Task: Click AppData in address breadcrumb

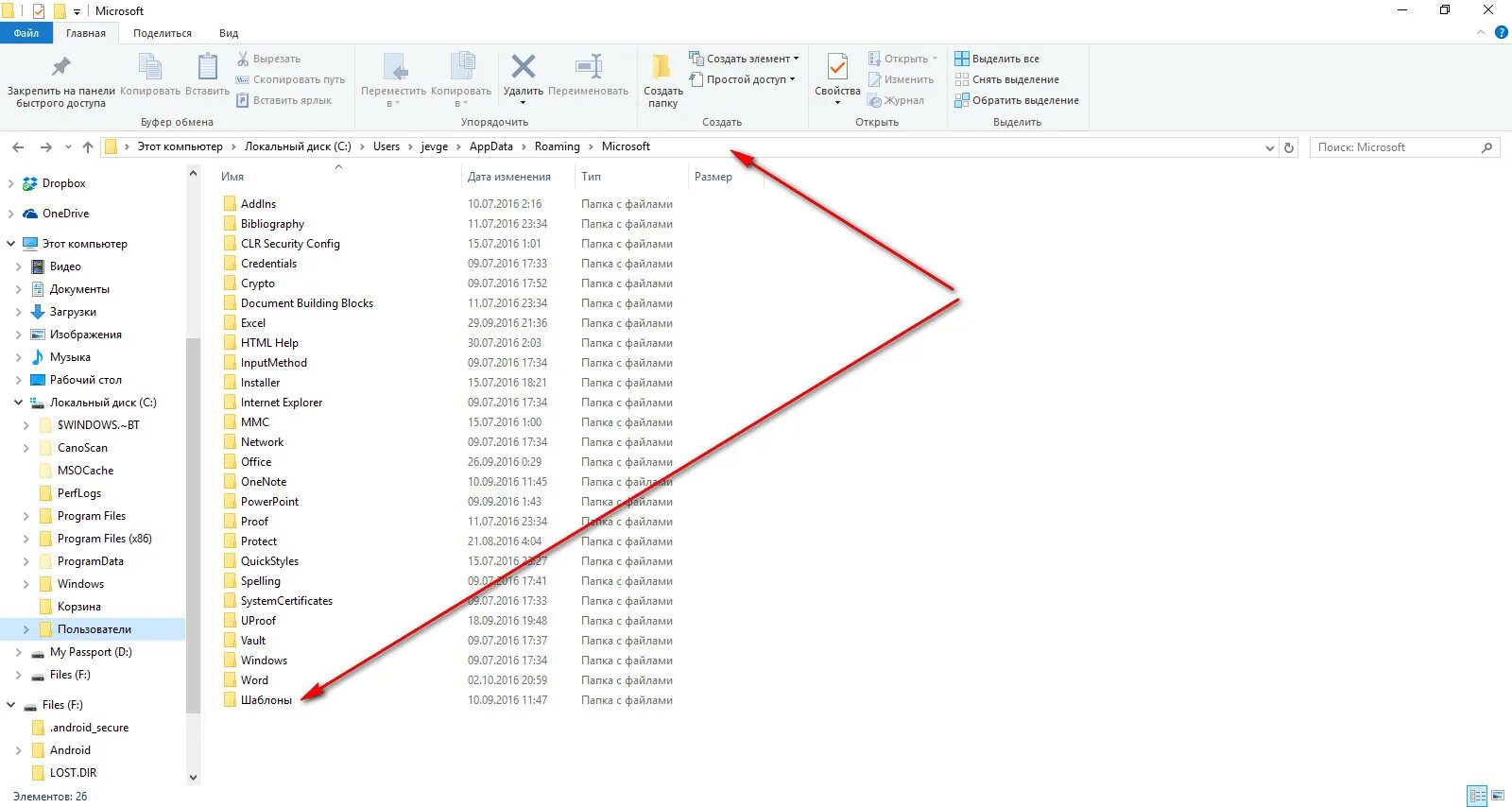Action: pyautogui.click(x=490, y=146)
